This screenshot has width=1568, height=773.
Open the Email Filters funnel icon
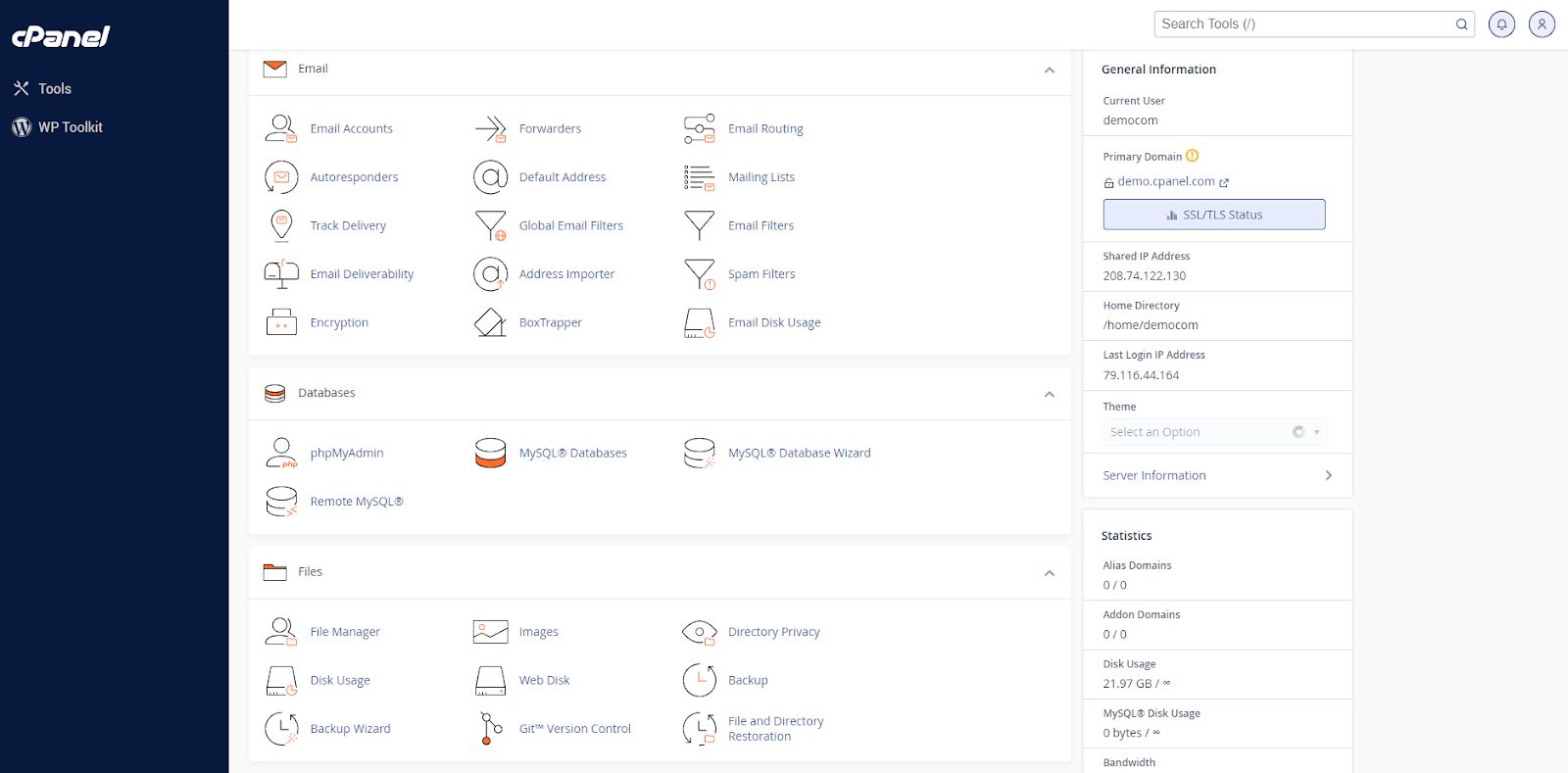[x=699, y=225]
